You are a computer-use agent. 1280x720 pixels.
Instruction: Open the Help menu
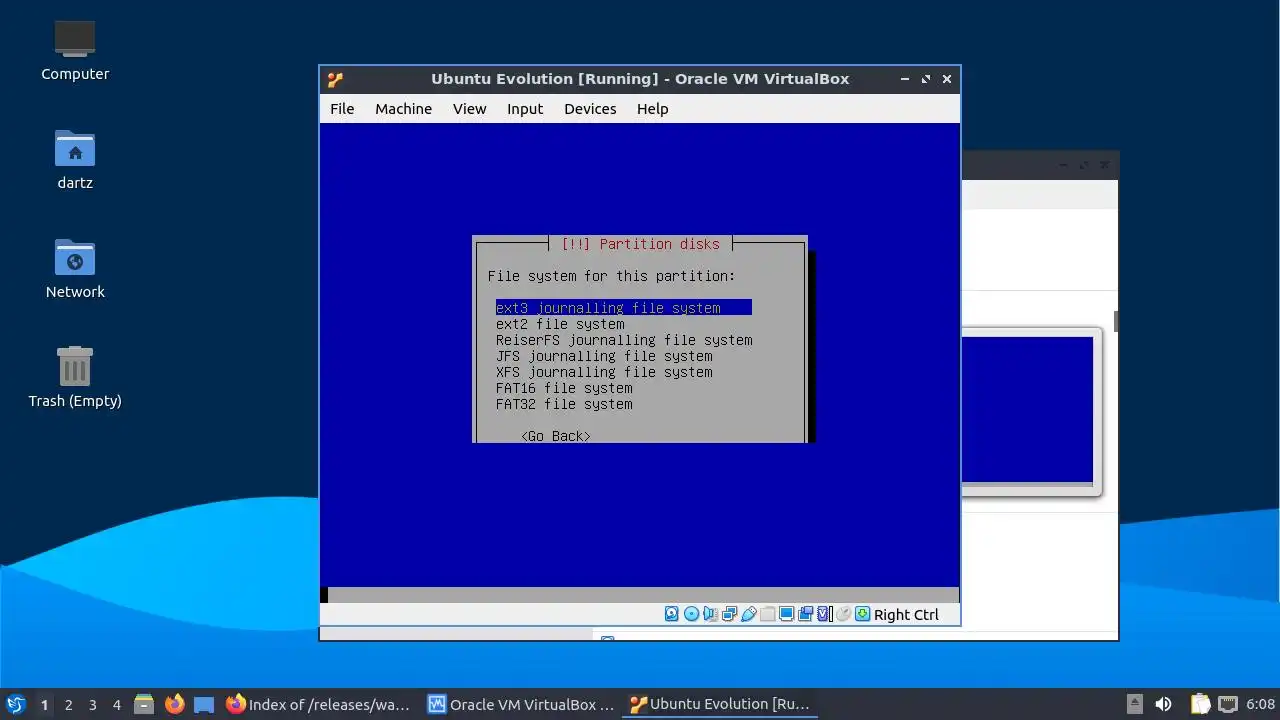click(x=652, y=109)
